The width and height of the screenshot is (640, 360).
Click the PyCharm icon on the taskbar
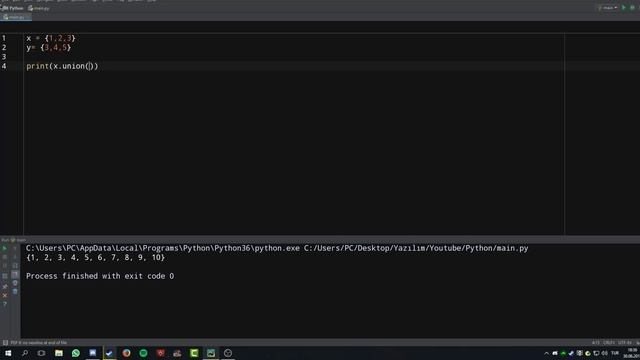pyautogui.click(x=211, y=353)
